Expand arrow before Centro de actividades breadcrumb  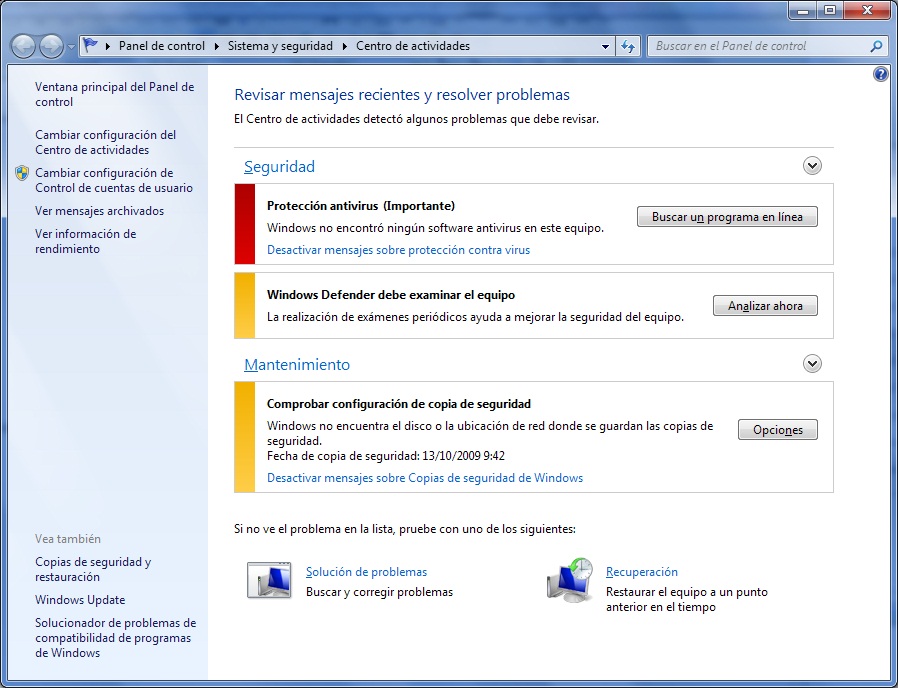tap(345, 46)
